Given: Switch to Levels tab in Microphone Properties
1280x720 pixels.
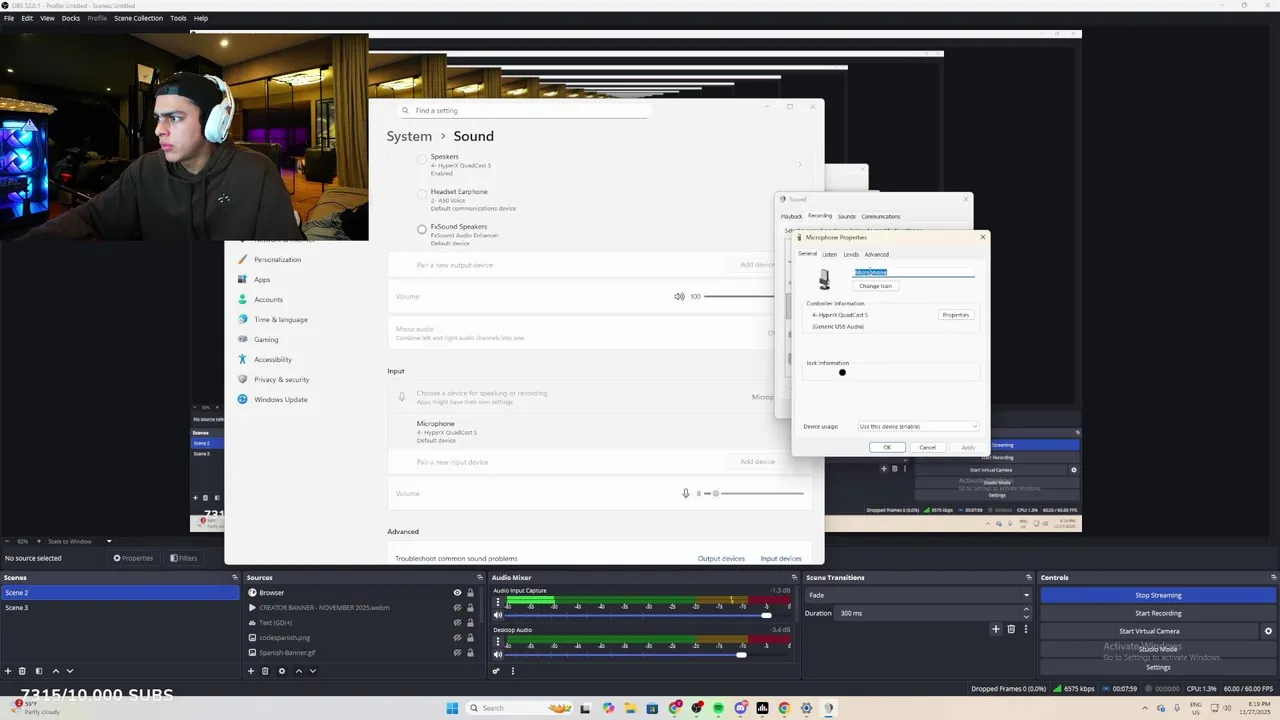Looking at the screenshot, I should (x=851, y=254).
